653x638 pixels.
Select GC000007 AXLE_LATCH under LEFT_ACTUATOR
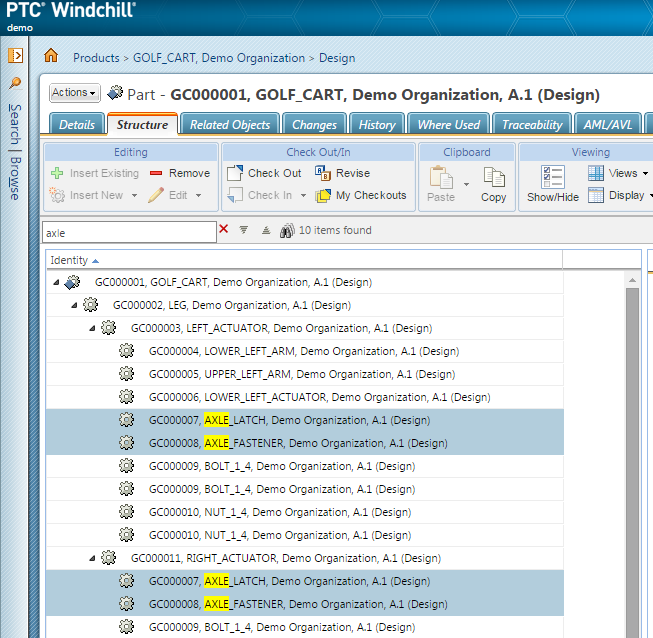[x=305, y=420]
